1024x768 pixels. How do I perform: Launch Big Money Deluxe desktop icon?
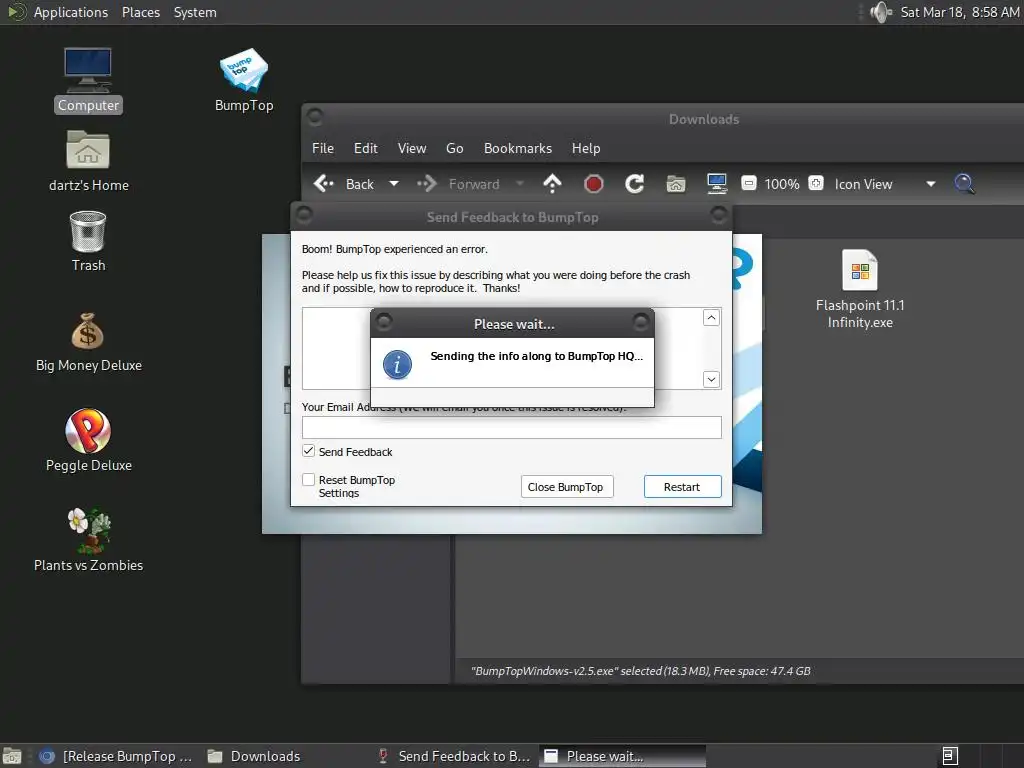88,342
